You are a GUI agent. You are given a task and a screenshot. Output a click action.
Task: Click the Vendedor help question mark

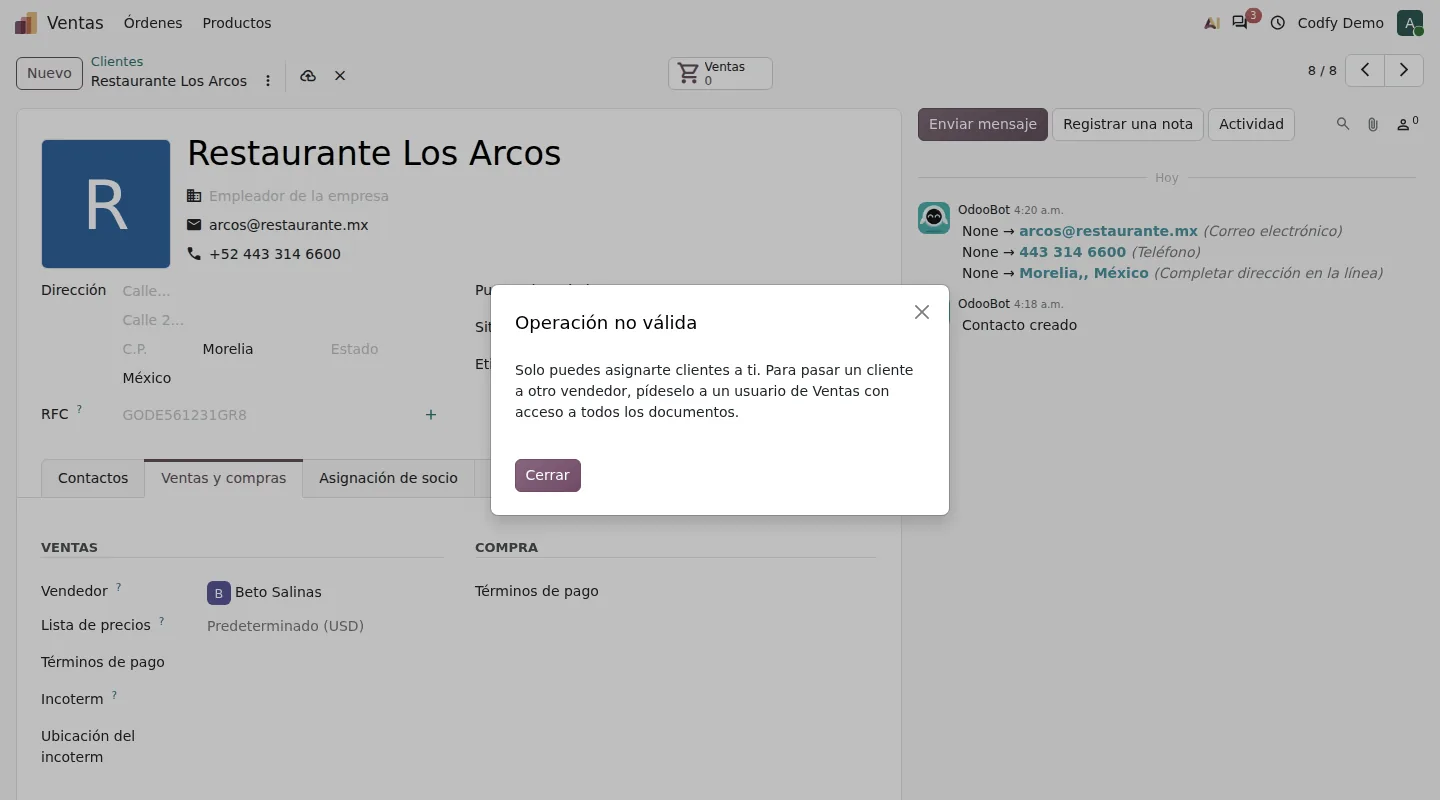click(118, 587)
